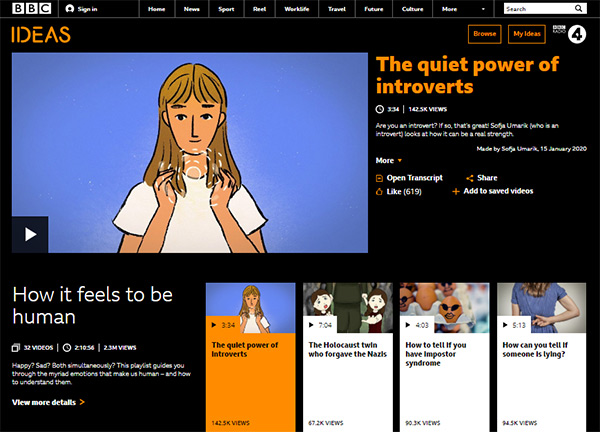Open the Home menu item

click(x=157, y=9)
